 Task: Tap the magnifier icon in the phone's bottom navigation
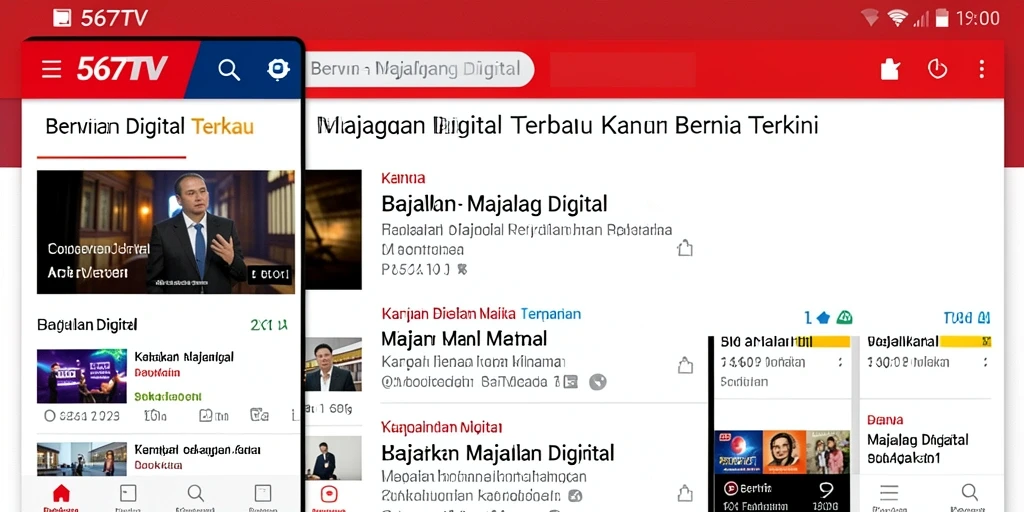coord(195,493)
